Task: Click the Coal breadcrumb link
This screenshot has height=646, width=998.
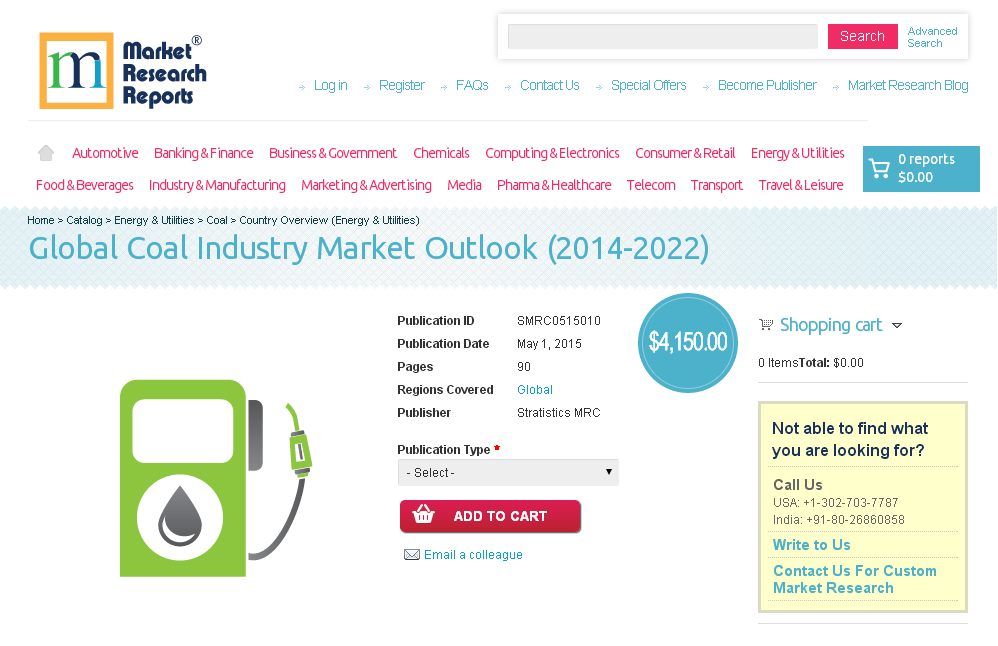Action: (x=216, y=220)
